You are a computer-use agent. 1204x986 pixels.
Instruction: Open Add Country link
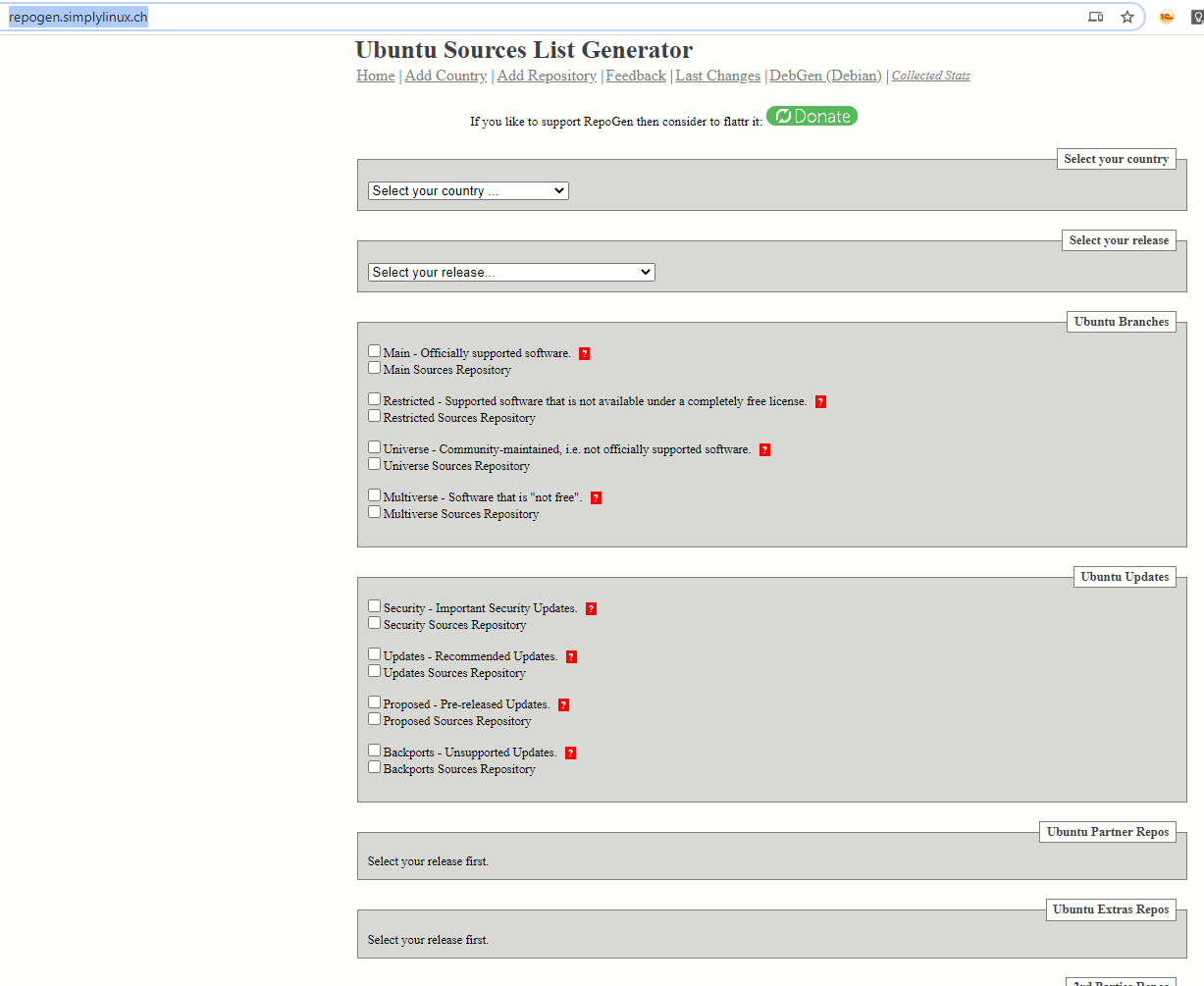(x=445, y=76)
